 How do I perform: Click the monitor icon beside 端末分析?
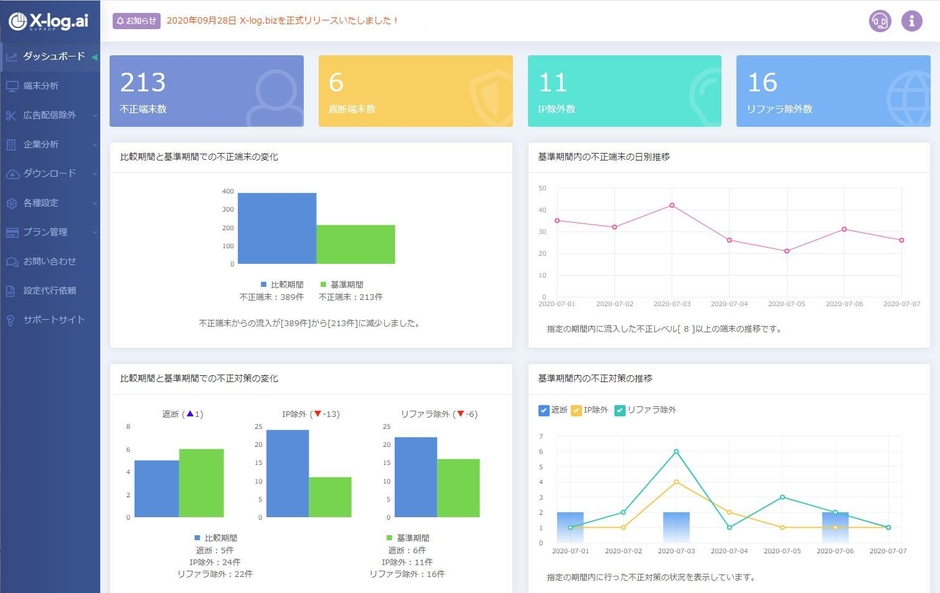coord(12,86)
